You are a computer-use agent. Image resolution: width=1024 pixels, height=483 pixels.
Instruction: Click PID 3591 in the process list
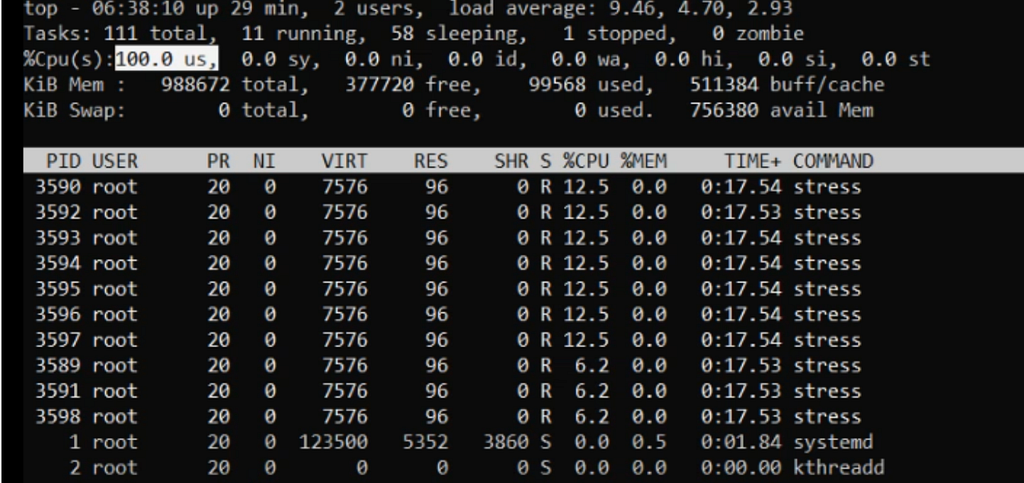pos(58,390)
